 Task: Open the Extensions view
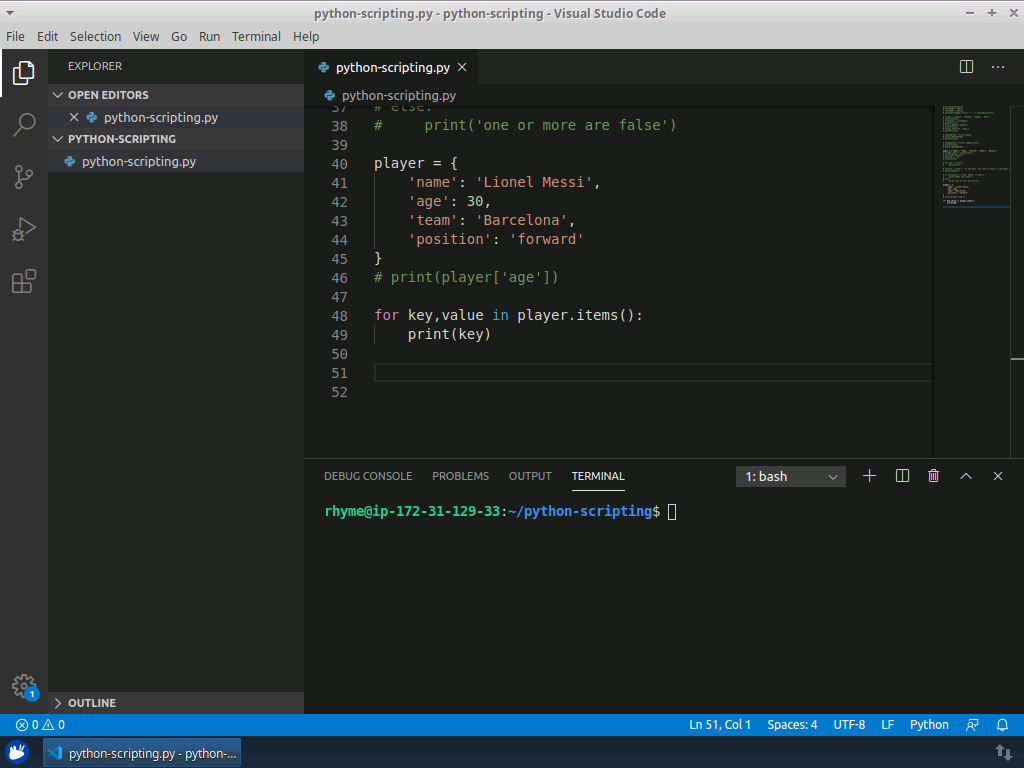[24, 282]
